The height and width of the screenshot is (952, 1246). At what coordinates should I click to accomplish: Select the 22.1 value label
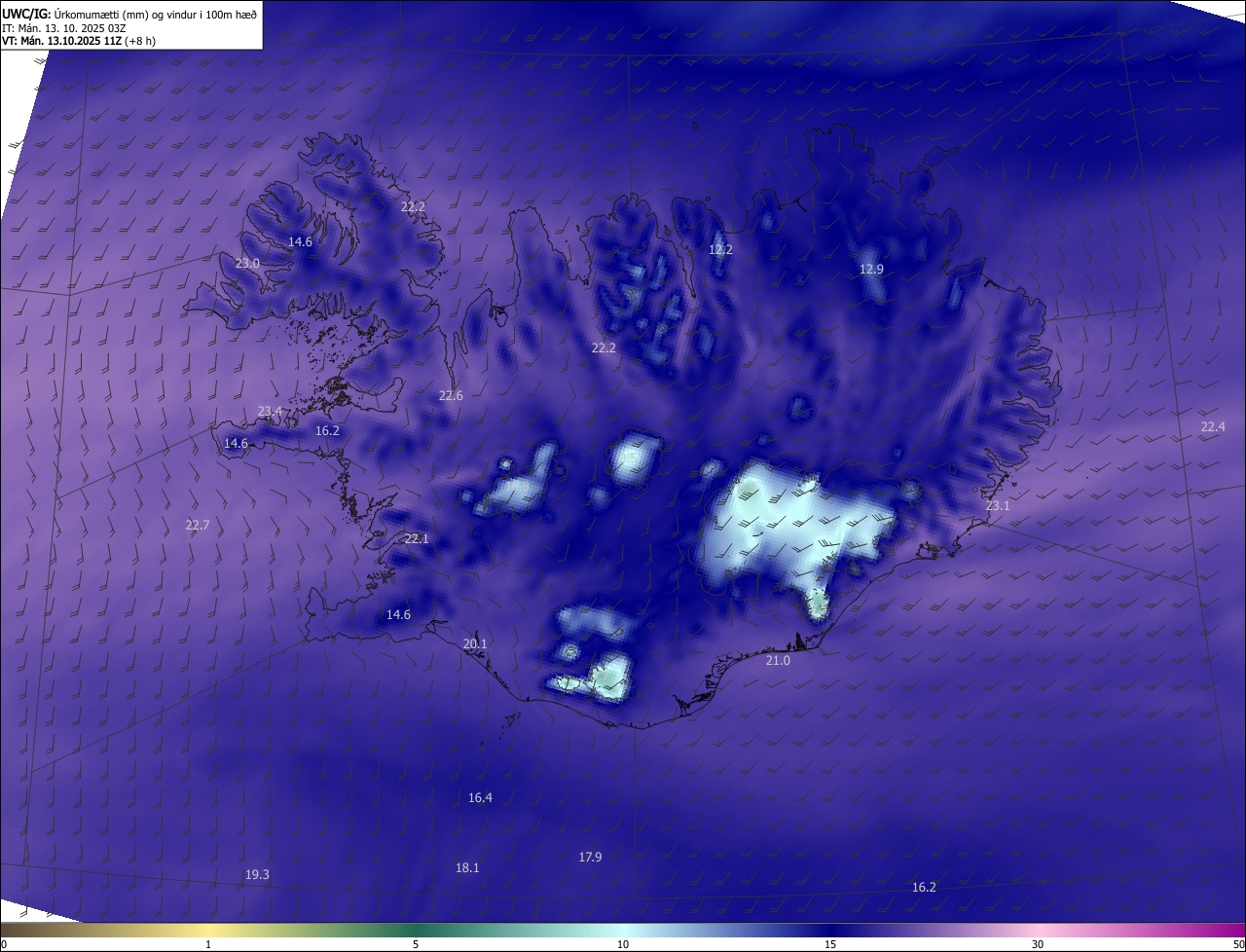pyautogui.click(x=417, y=539)
